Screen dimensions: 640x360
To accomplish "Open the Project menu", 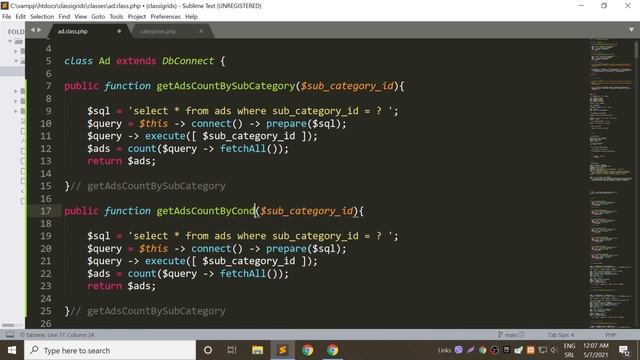I will tap(137, 17).
